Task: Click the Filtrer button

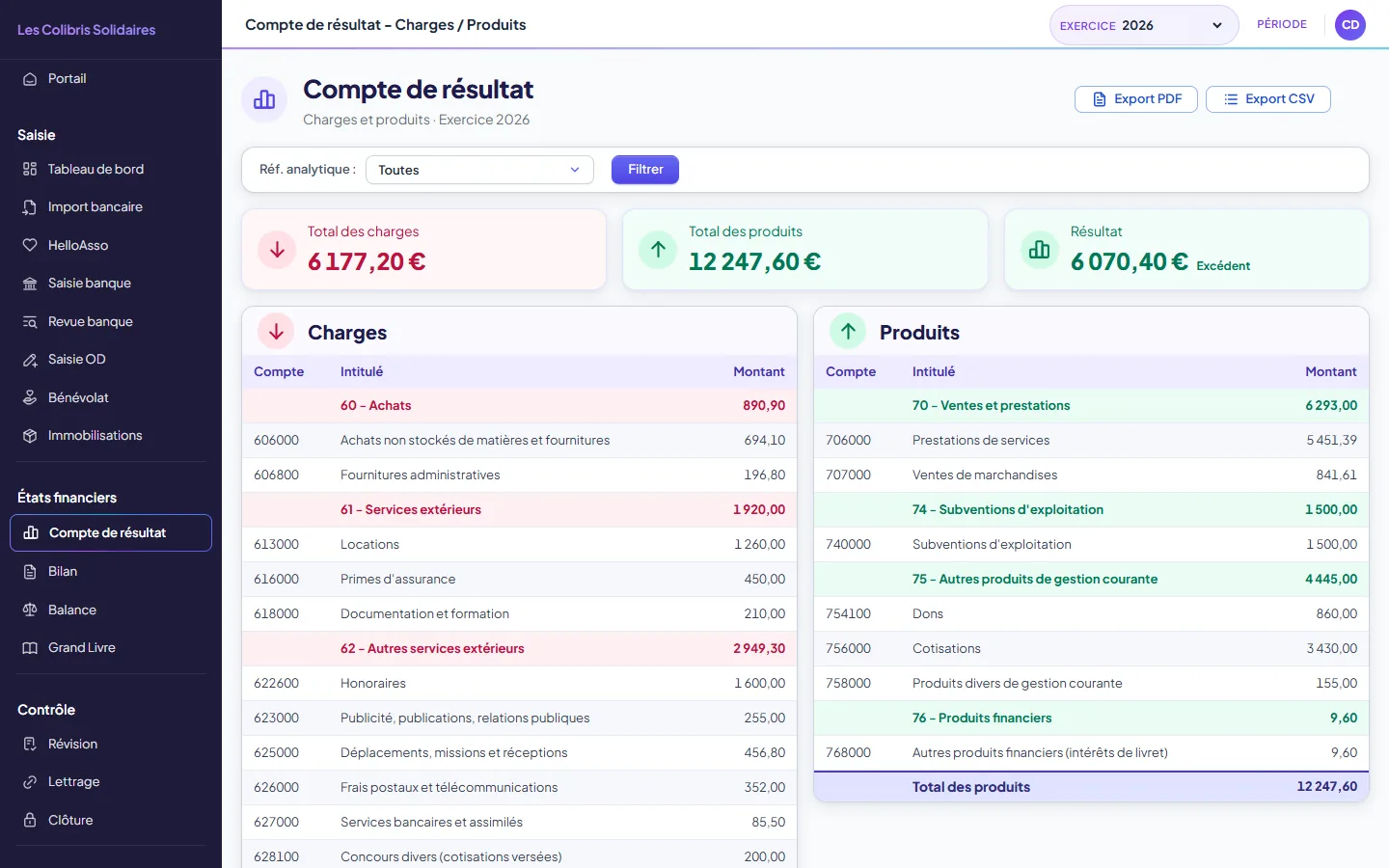Action: pos(645,170)
